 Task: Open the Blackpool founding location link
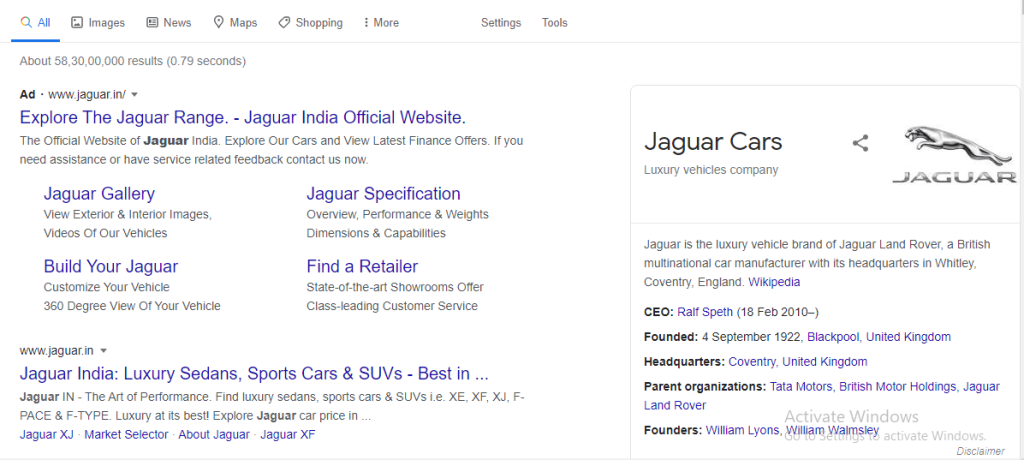click(833, 337)
